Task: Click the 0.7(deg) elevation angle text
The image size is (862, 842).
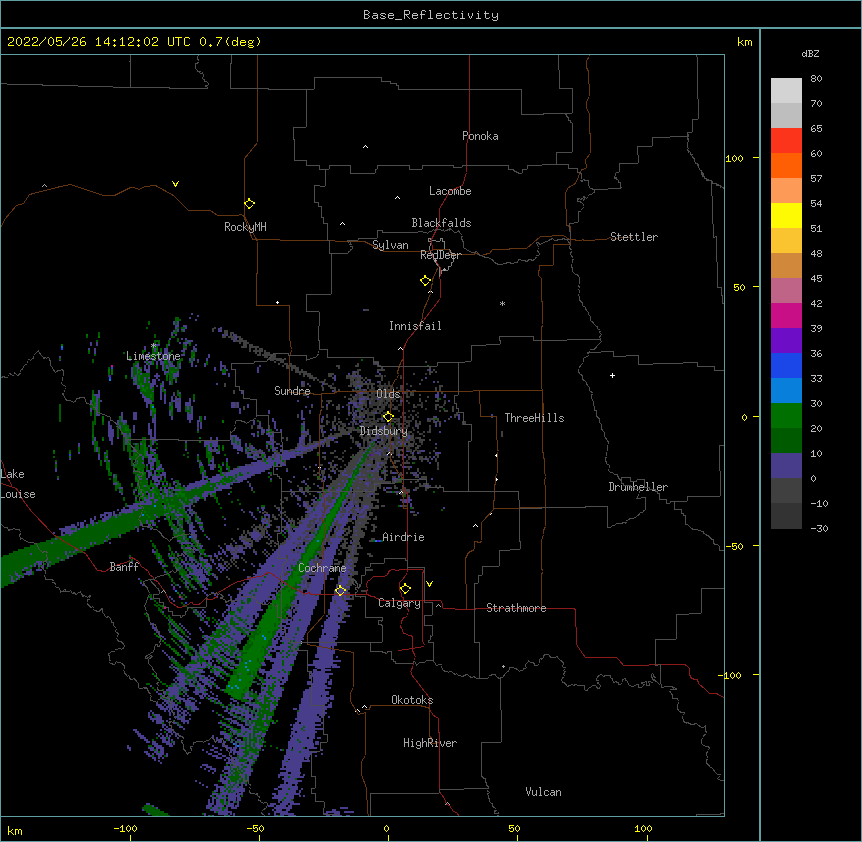Action: point(230,42)
